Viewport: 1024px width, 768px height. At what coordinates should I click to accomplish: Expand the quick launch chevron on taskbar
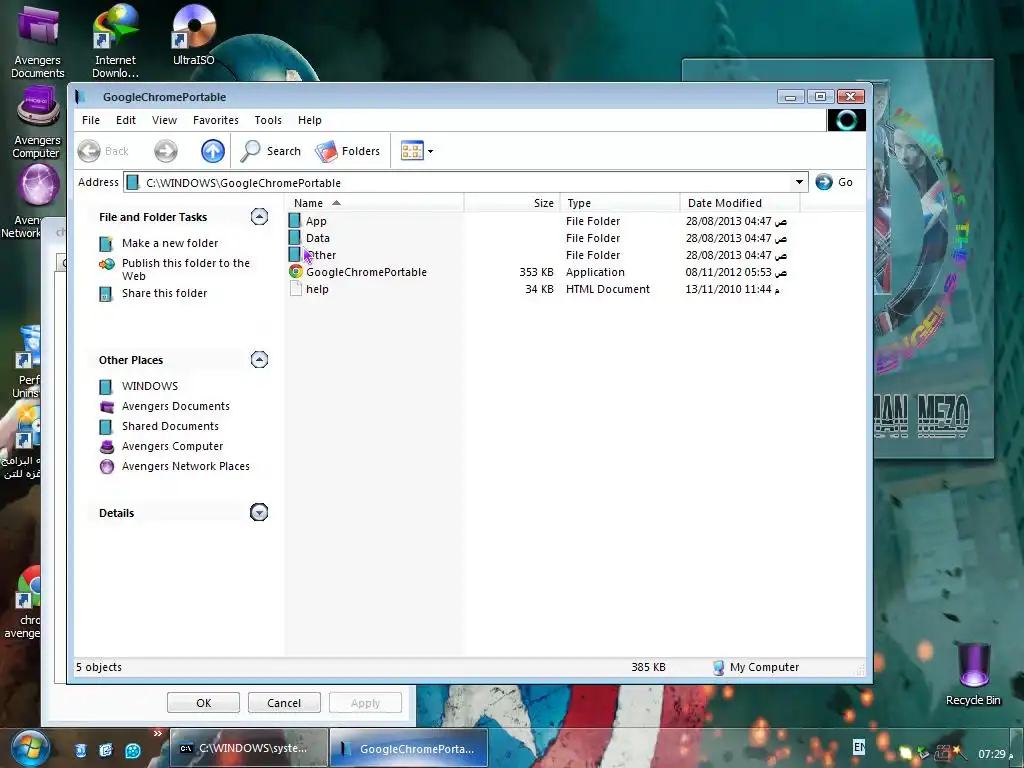[157, 733]
